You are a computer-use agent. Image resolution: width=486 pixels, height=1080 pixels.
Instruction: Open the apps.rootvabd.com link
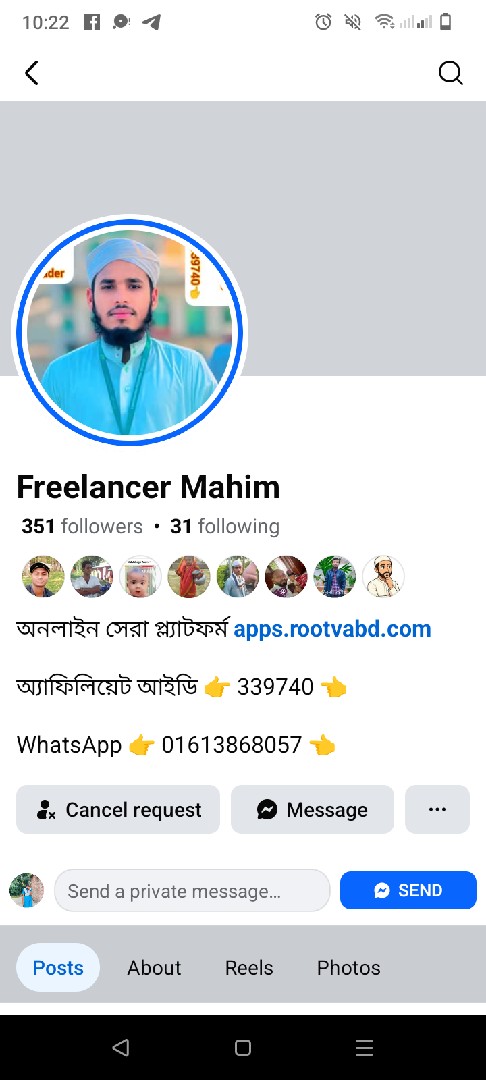[x=332, y=629]
